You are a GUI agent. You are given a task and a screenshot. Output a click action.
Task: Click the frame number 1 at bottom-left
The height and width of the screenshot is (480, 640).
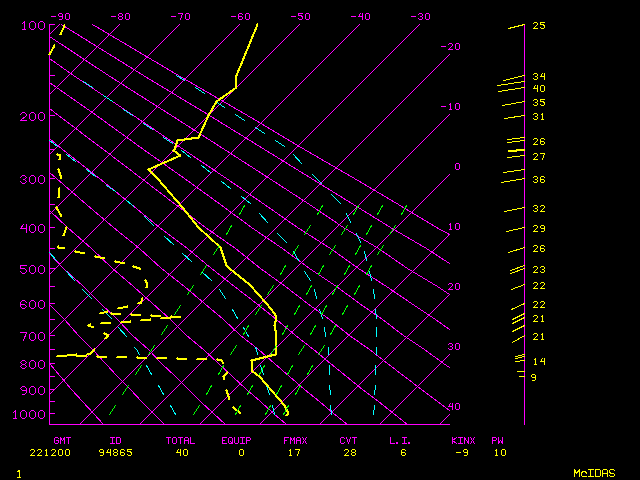click(x=18, y=473)
